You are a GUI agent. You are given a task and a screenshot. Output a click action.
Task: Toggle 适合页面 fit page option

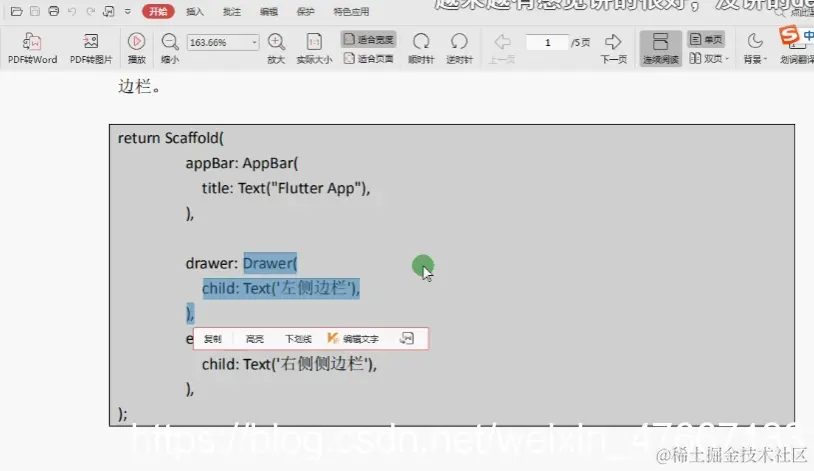tap(369, 59)
